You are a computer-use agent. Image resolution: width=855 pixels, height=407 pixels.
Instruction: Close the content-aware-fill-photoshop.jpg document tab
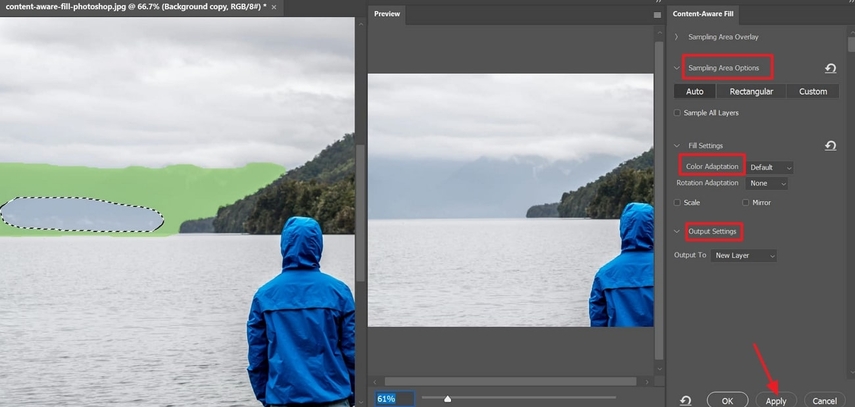(277, 7)
